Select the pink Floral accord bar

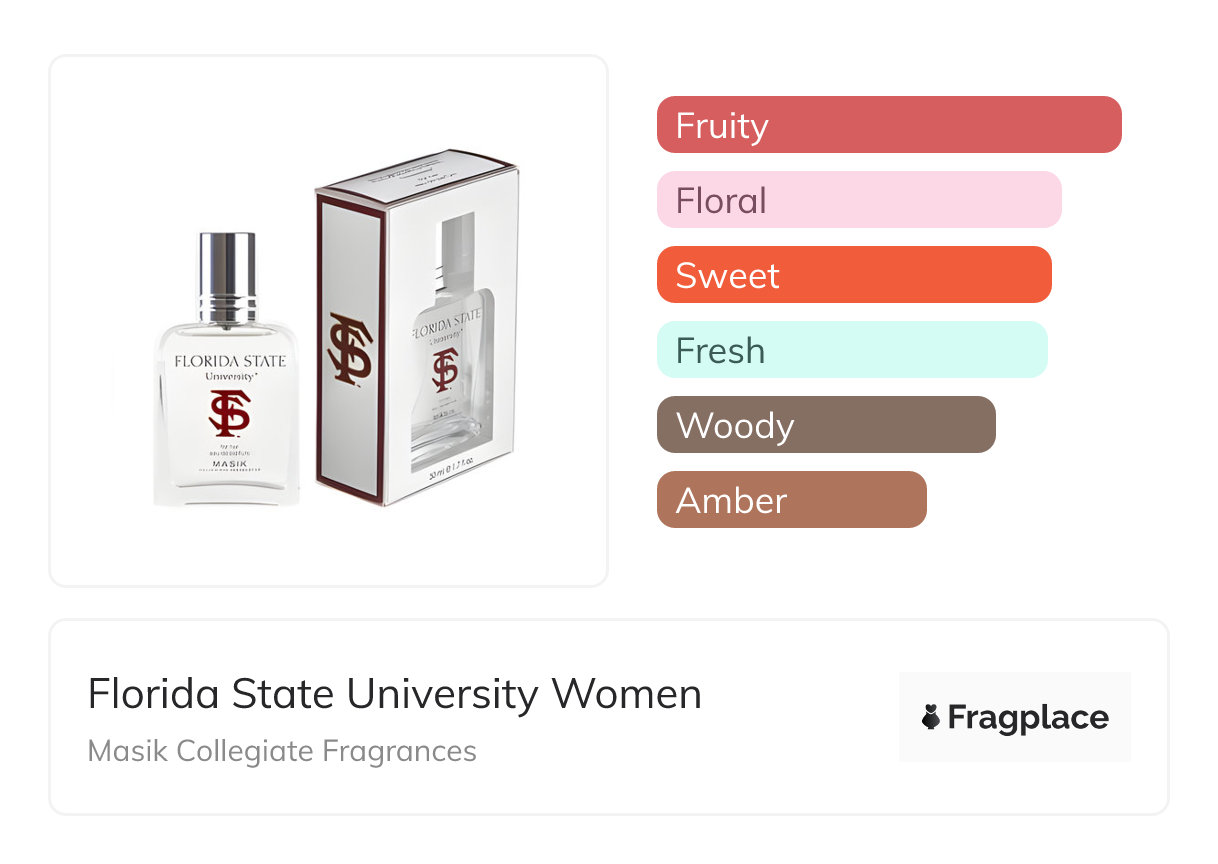click(x=858, y=200)
